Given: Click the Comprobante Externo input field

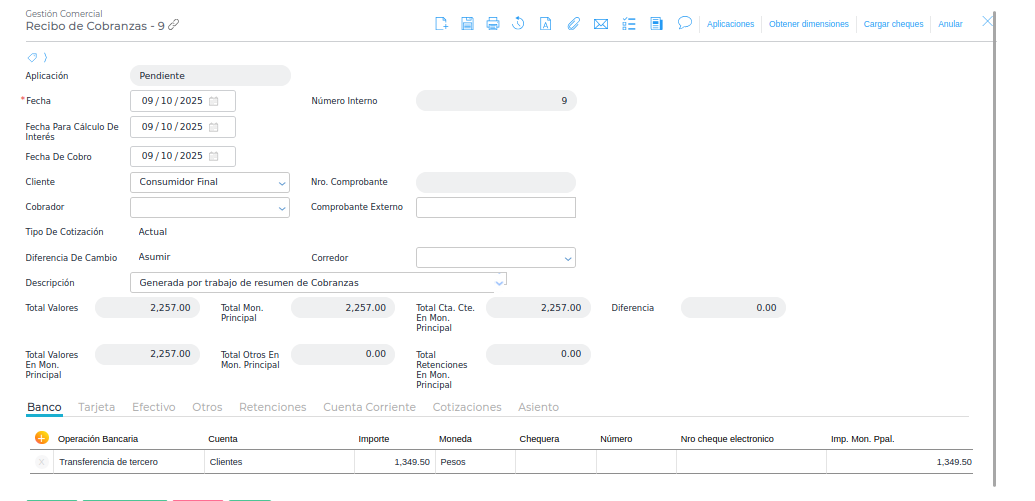Looking at the screenshot, I should tap(495, 207).
